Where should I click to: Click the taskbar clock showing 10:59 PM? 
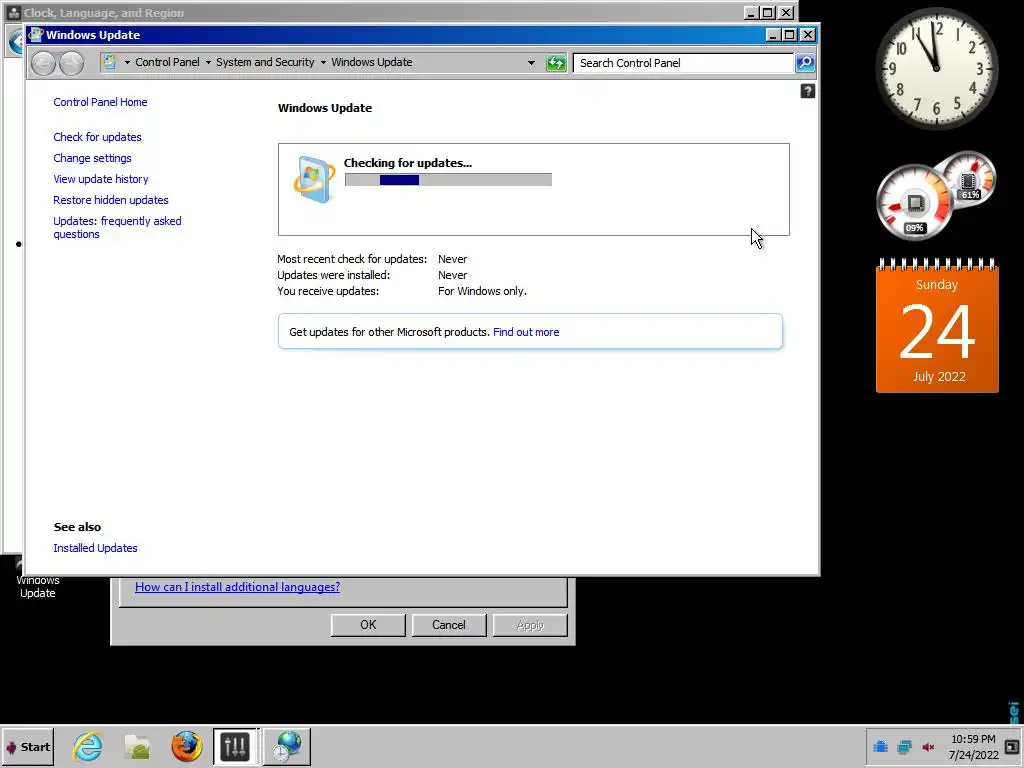pyautogui.click(x=974, y=746)
